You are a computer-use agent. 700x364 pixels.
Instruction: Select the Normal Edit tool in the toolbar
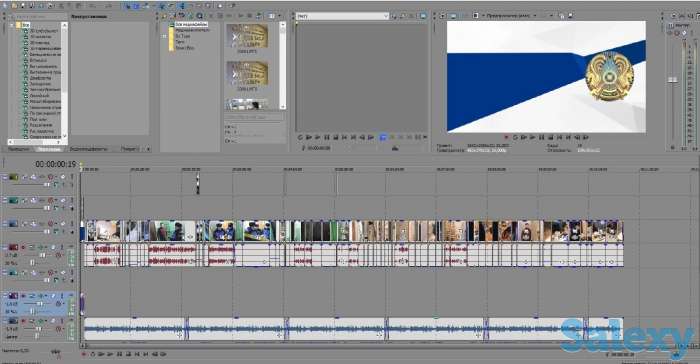click(181, 5)
